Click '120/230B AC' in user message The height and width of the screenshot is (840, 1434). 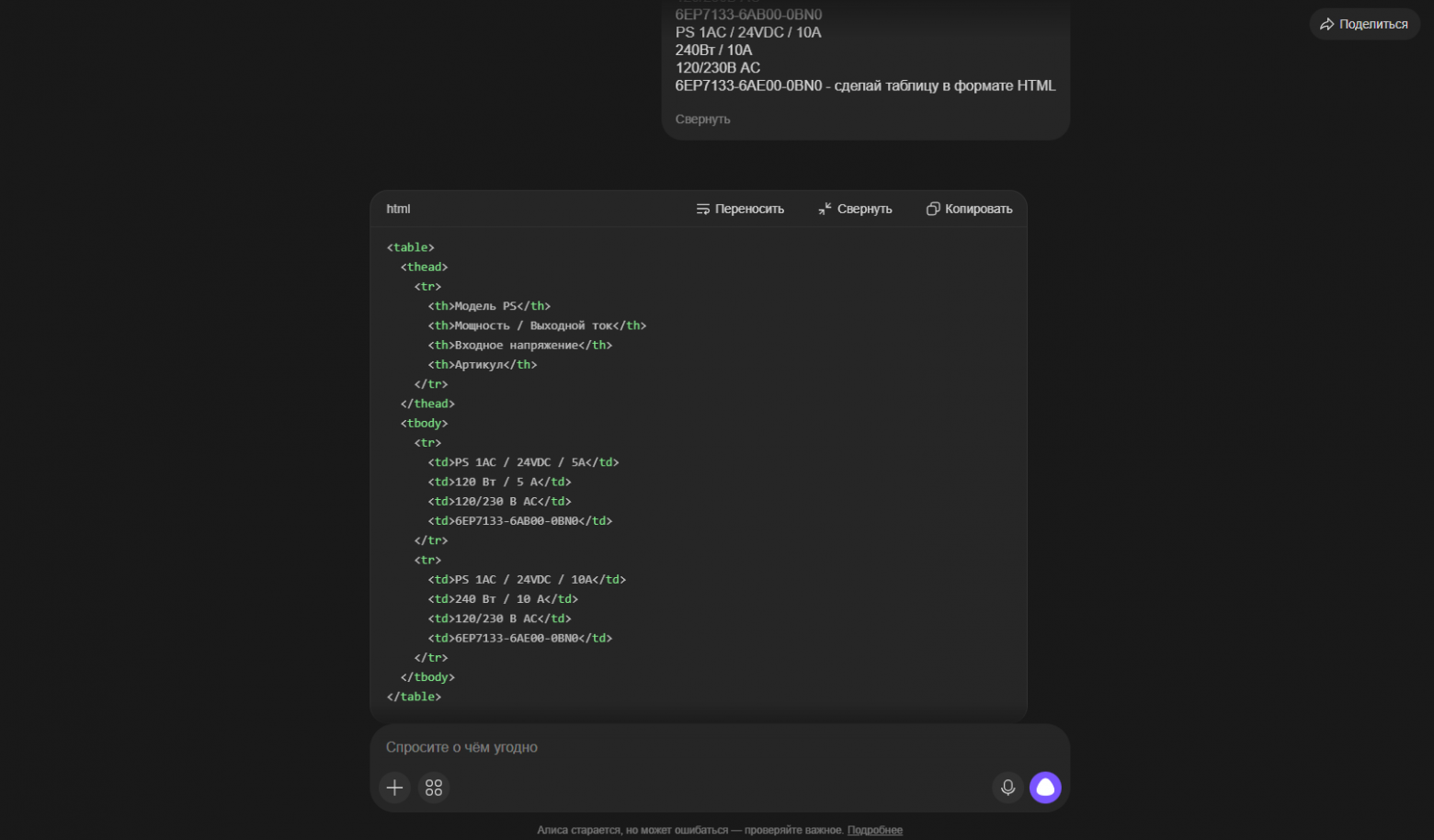tap(718, 68)
